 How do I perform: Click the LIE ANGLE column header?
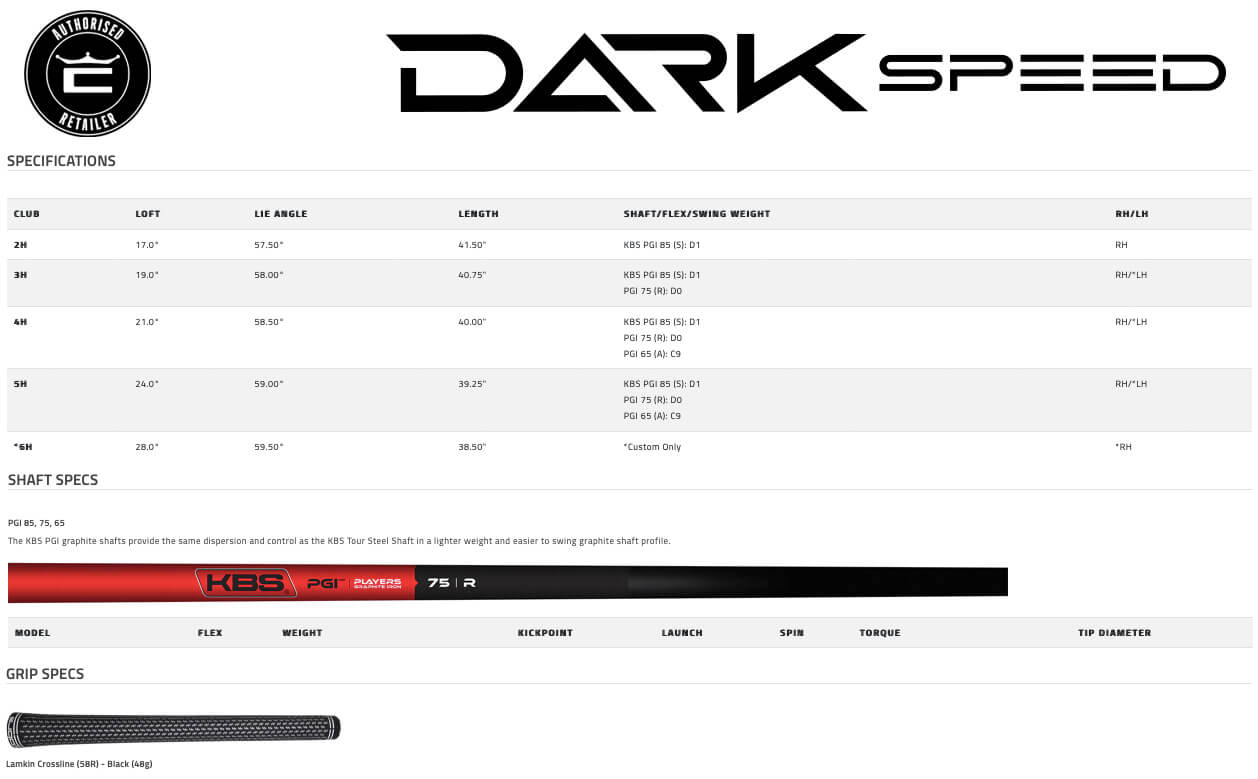[x=281, y=214]
